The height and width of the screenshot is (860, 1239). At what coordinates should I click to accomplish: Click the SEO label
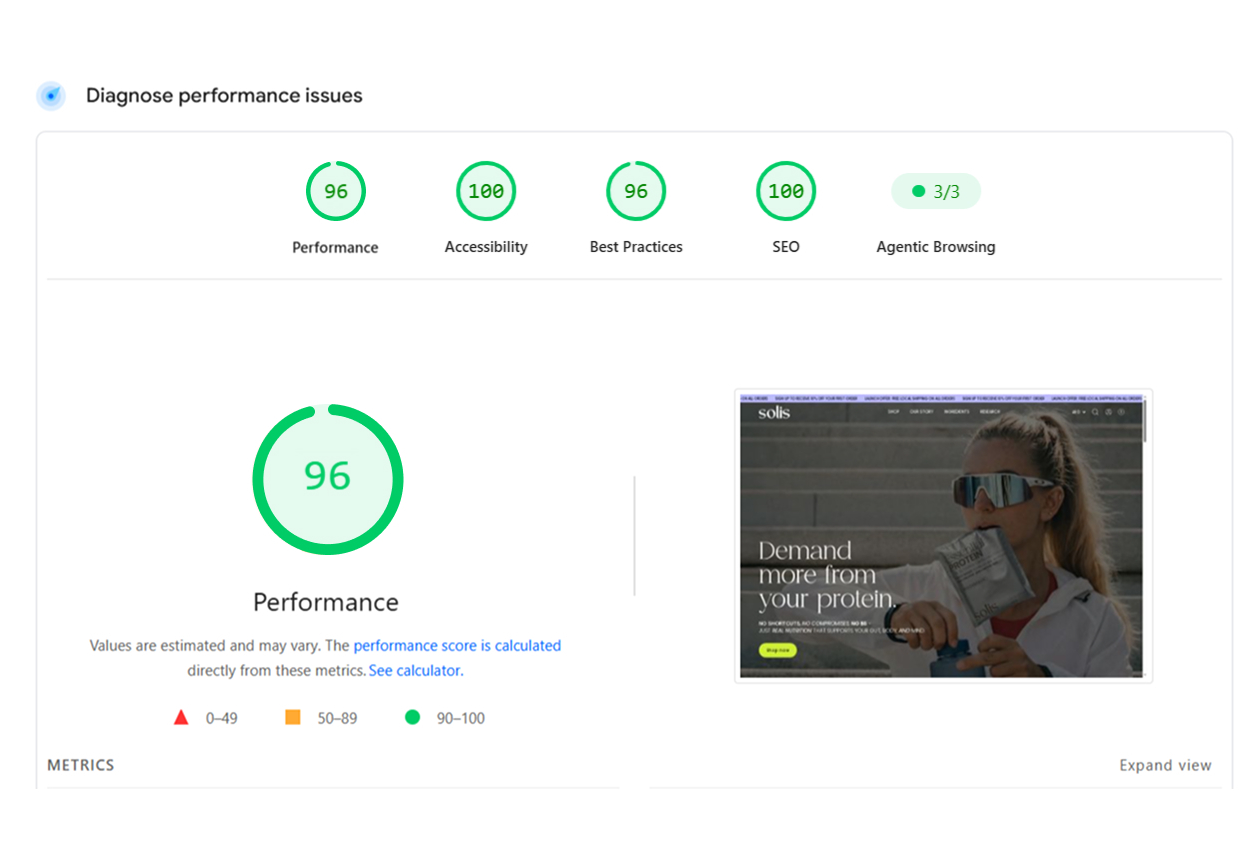(786, 247)
